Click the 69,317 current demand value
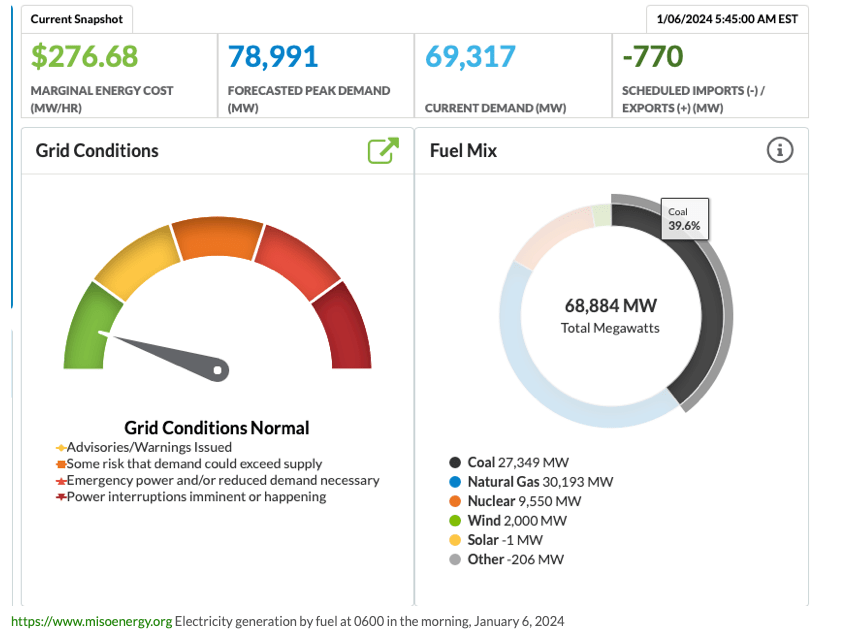The image size is (856, 642). (468, 56)
